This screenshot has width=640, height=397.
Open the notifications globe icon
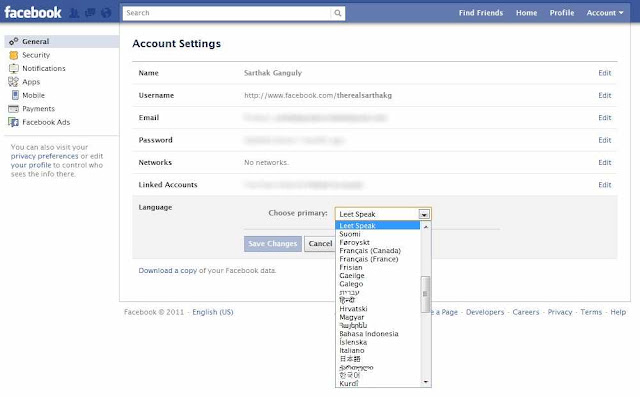point(106,13)
